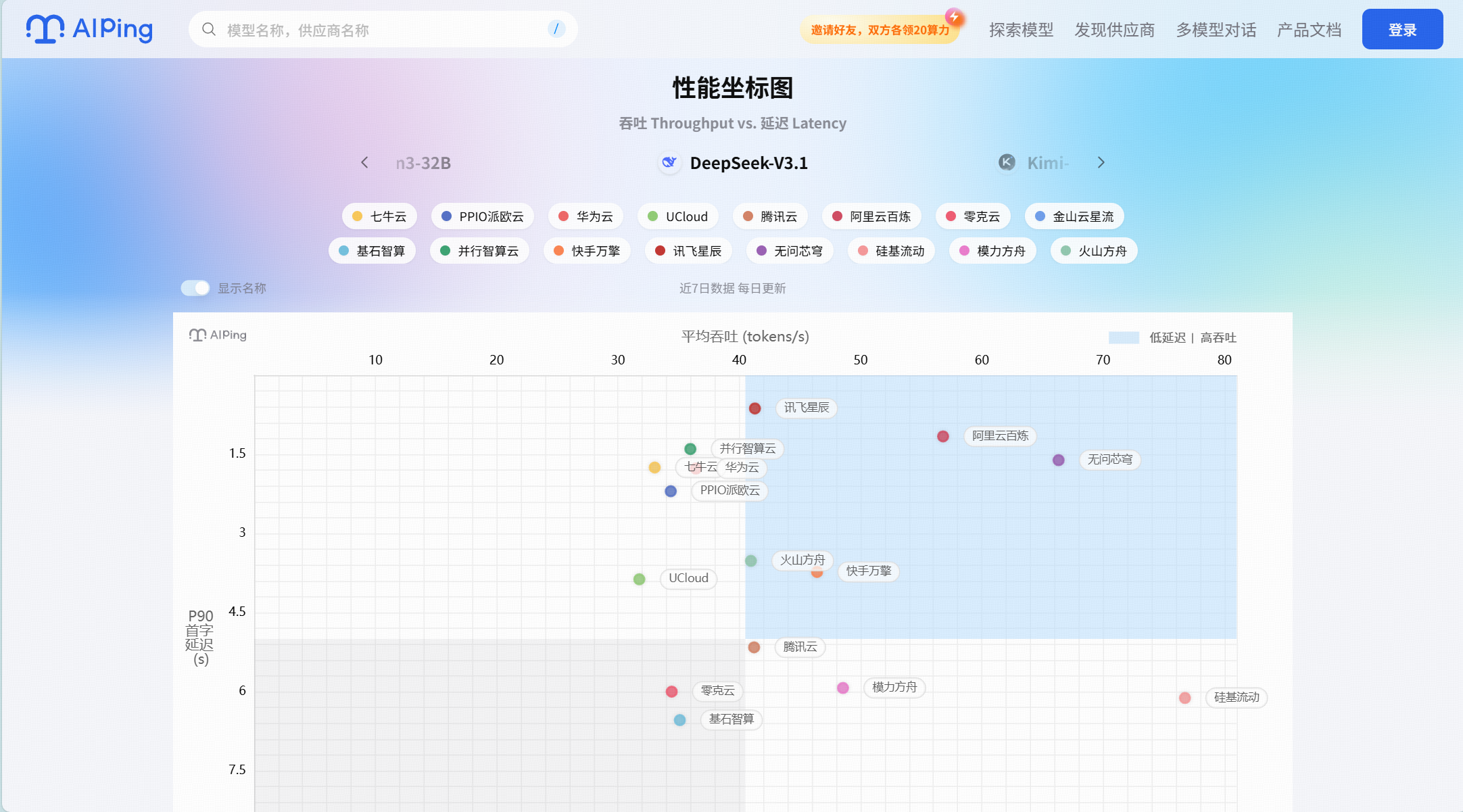Viewport: 1463px width, 812px height.
Task: Toggle the 零克云 provider legend chip
Action: click(x=973, y=216)
